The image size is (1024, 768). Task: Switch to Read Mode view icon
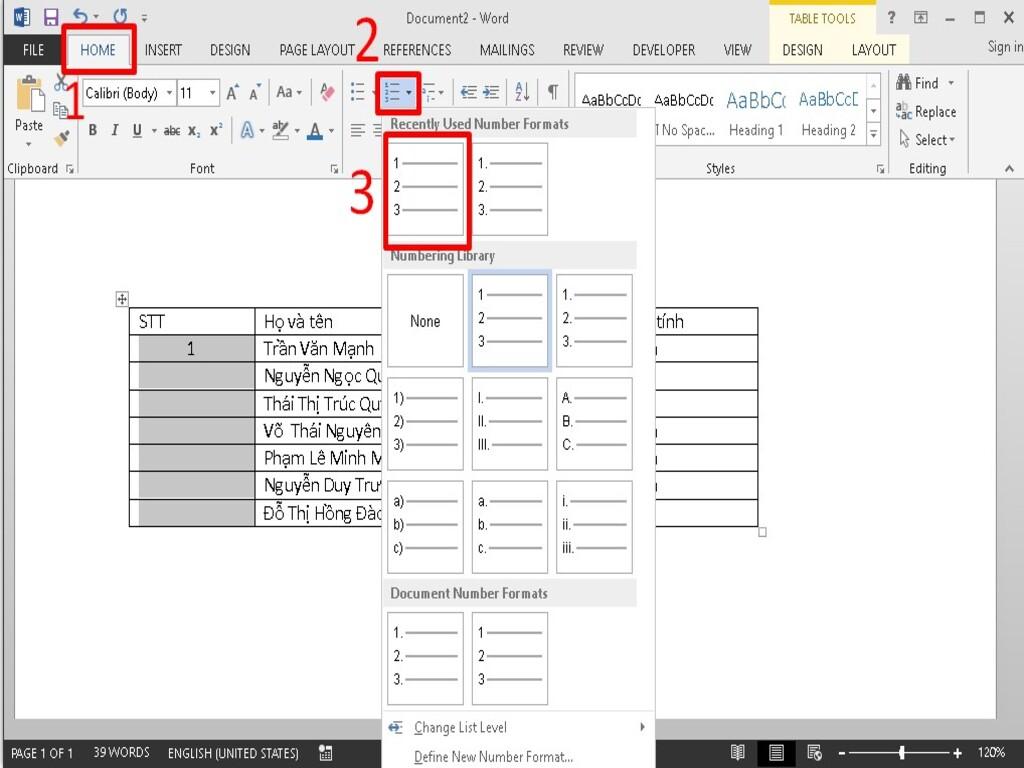738,753
